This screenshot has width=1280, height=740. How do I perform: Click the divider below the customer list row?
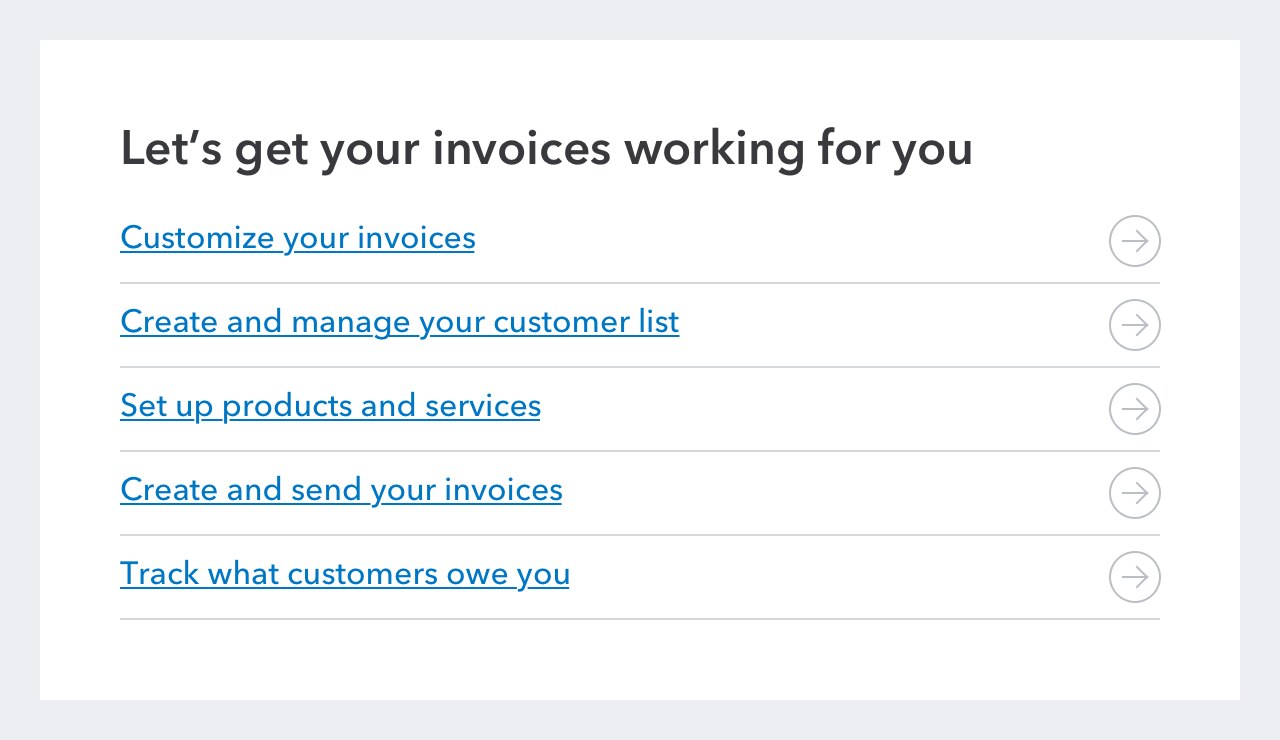click(x=640, y=367)
